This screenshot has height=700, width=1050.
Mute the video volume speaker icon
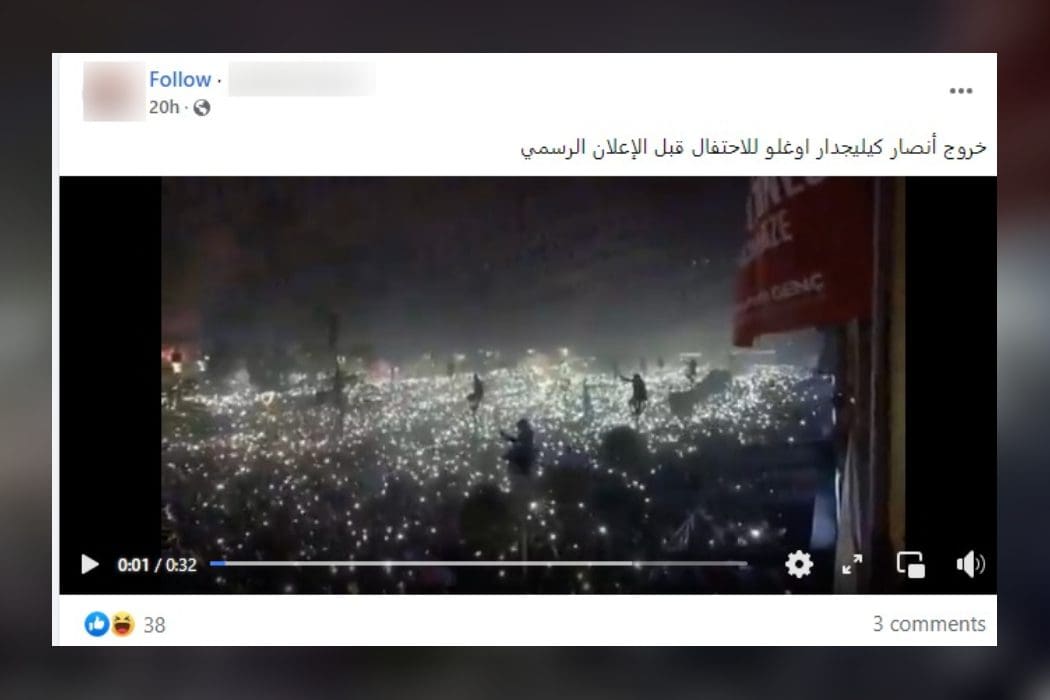(970, 564)
